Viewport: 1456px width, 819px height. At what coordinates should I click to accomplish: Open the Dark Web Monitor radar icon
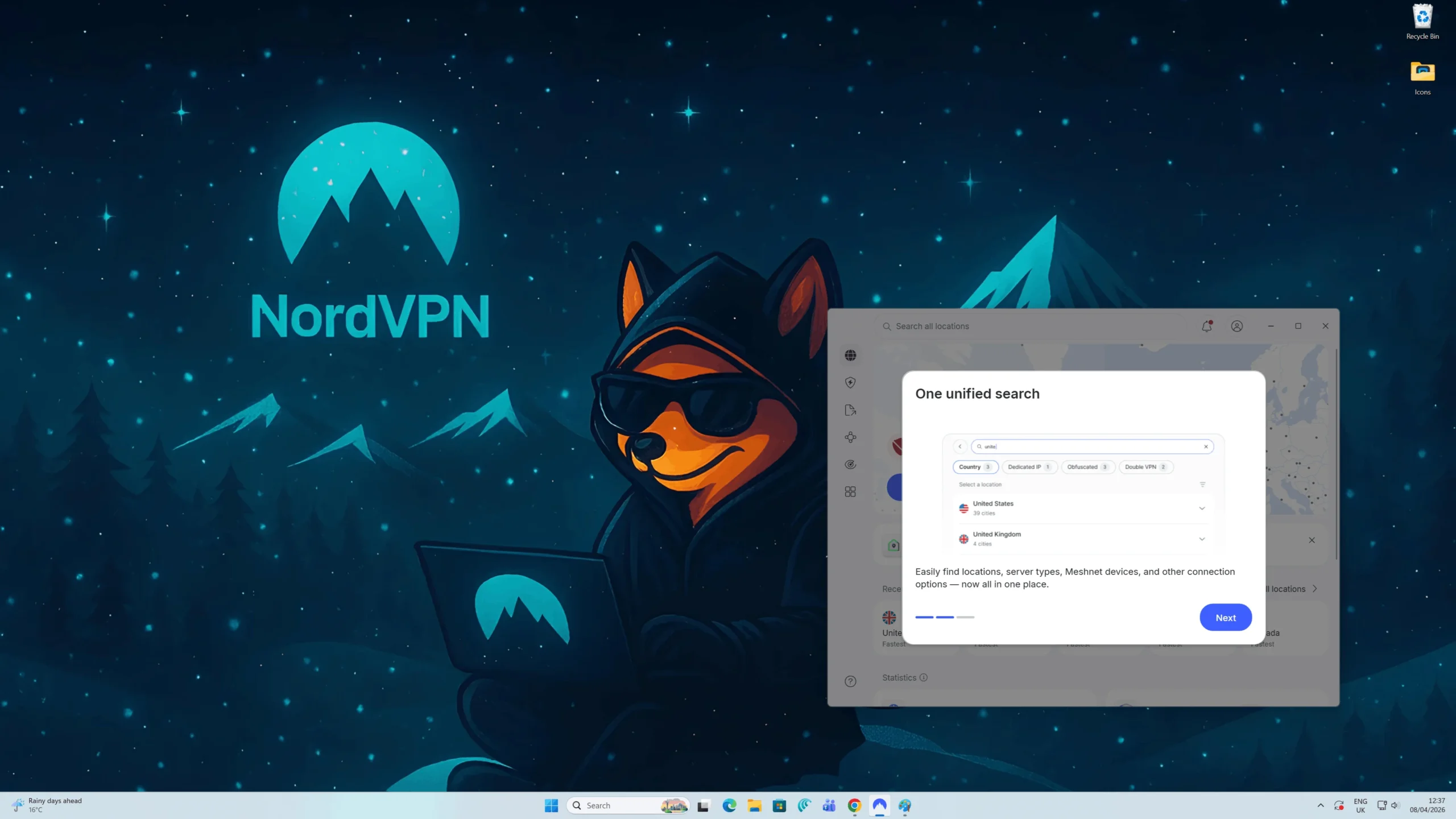click(x=850, y=465)
